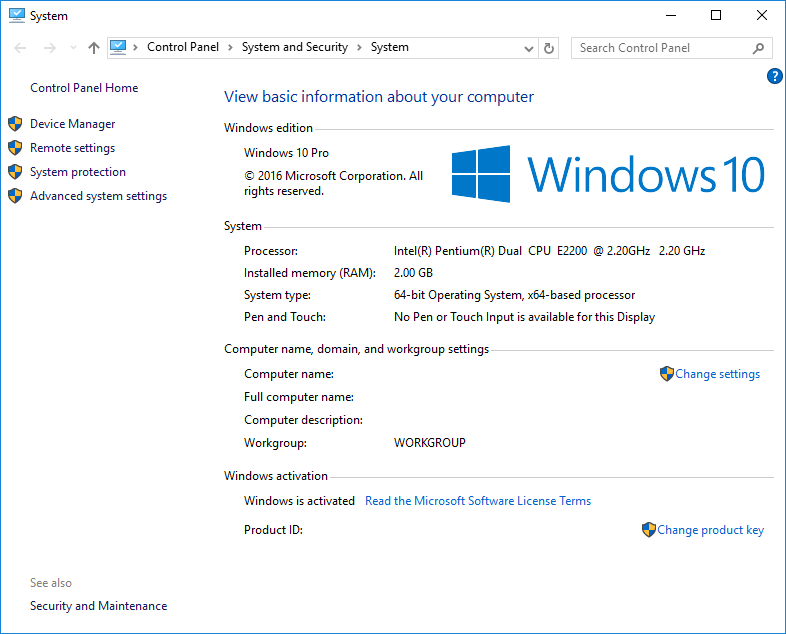Viewport: 786px width, 634px height.
Task: Click the Windows is activated text
Action: [x=299, y=501]
